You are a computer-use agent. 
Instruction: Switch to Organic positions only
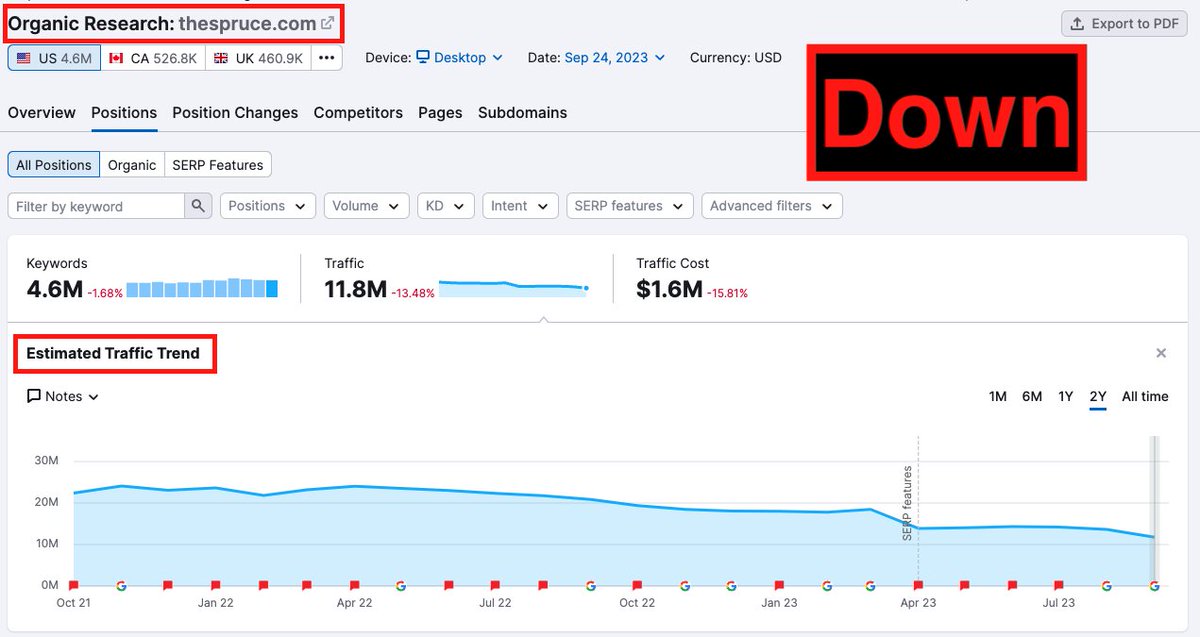[x=132, y=165]
